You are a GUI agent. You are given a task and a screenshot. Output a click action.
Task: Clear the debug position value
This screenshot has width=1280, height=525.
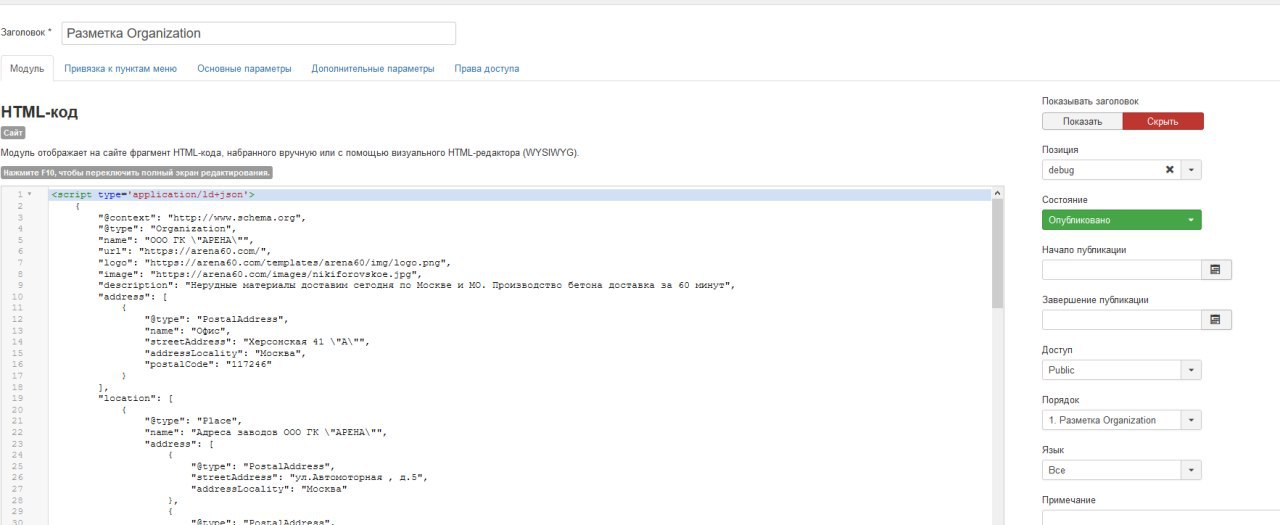tap(1170, 170)
